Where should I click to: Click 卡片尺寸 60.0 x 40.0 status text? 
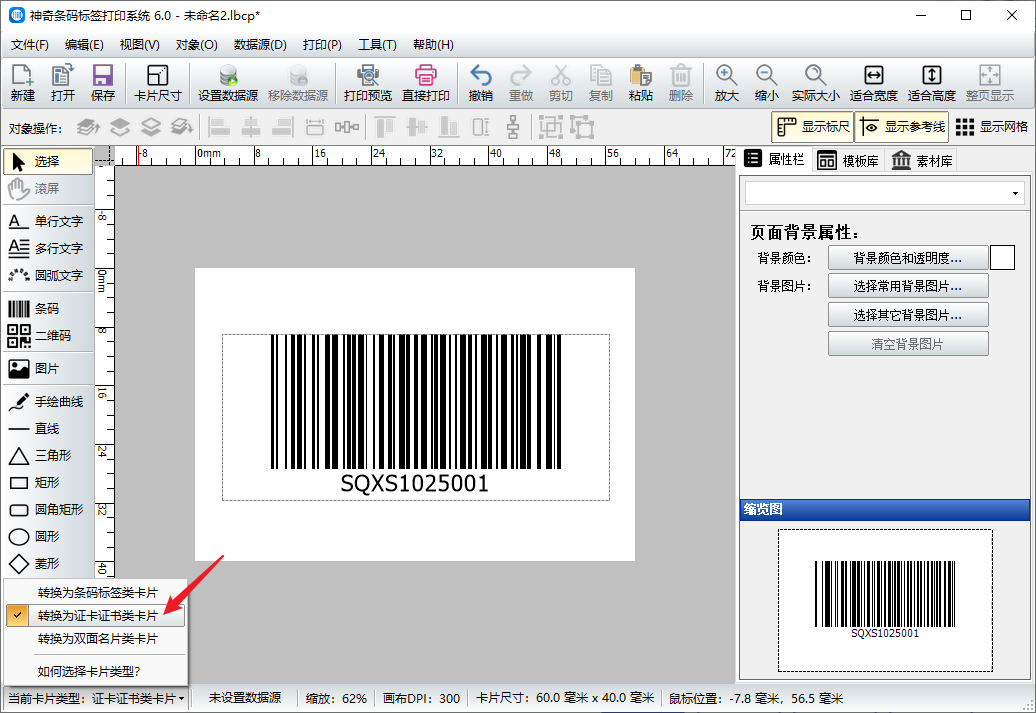click(565, 698)
